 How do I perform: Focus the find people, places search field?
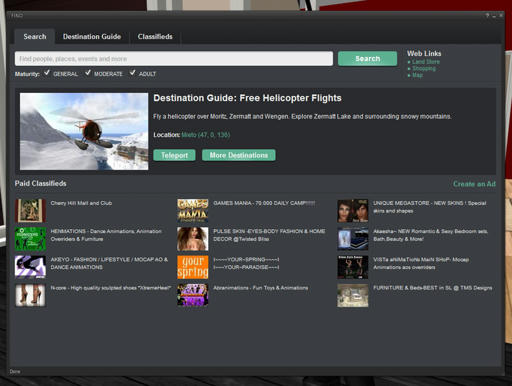tap(174, 59)
